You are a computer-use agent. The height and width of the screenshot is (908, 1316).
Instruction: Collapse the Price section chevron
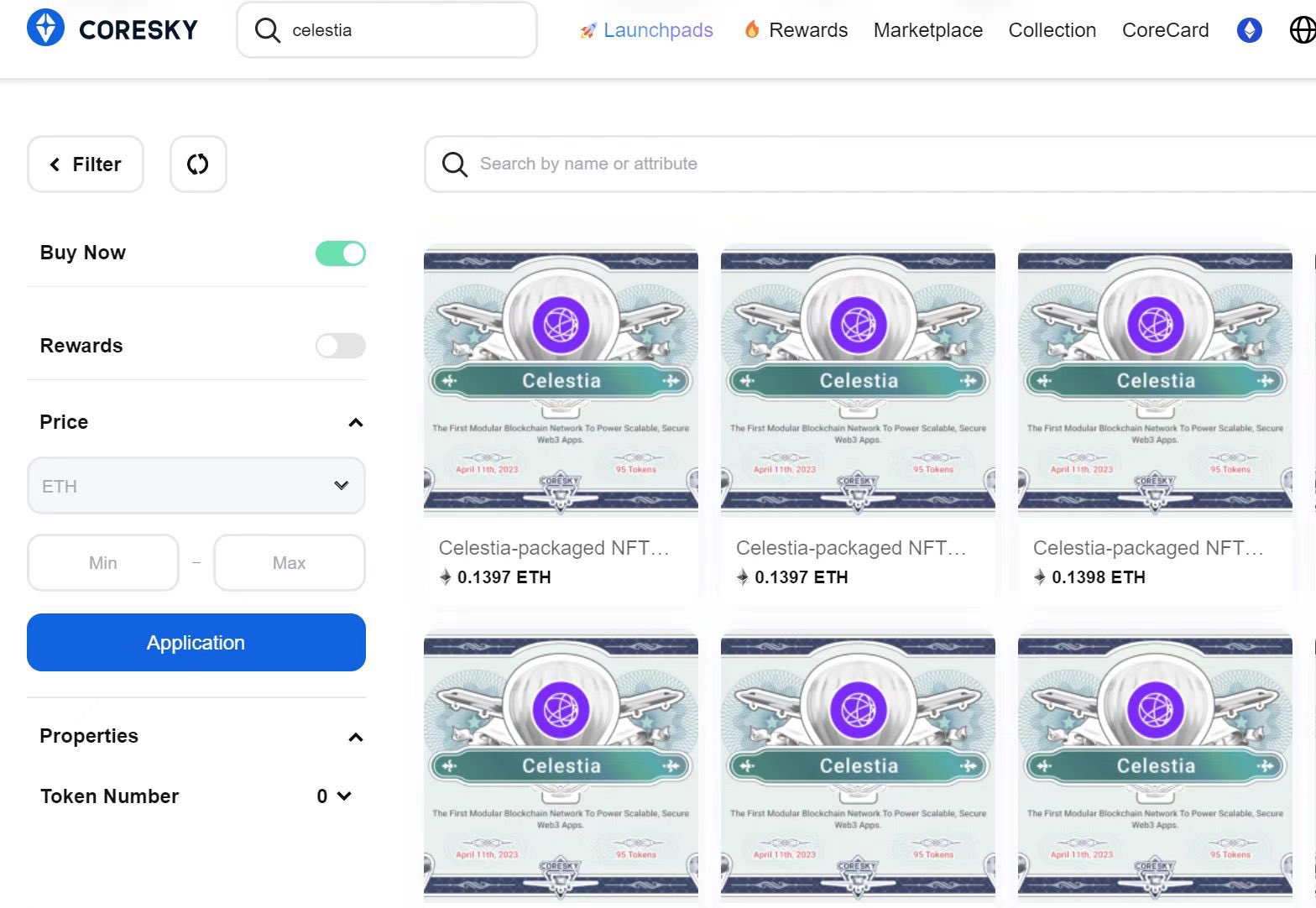356,423
